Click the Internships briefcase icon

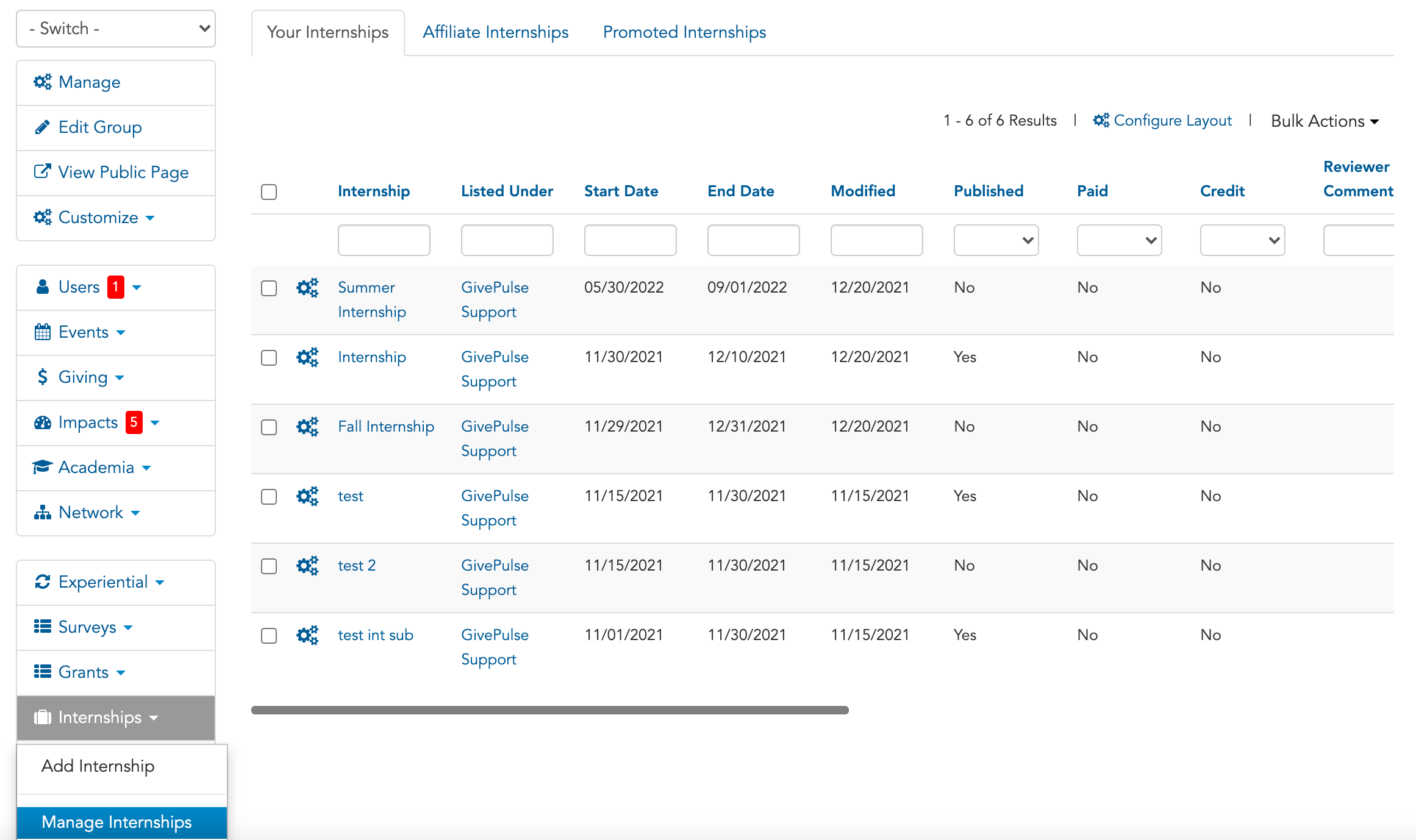tap(43, 717)
